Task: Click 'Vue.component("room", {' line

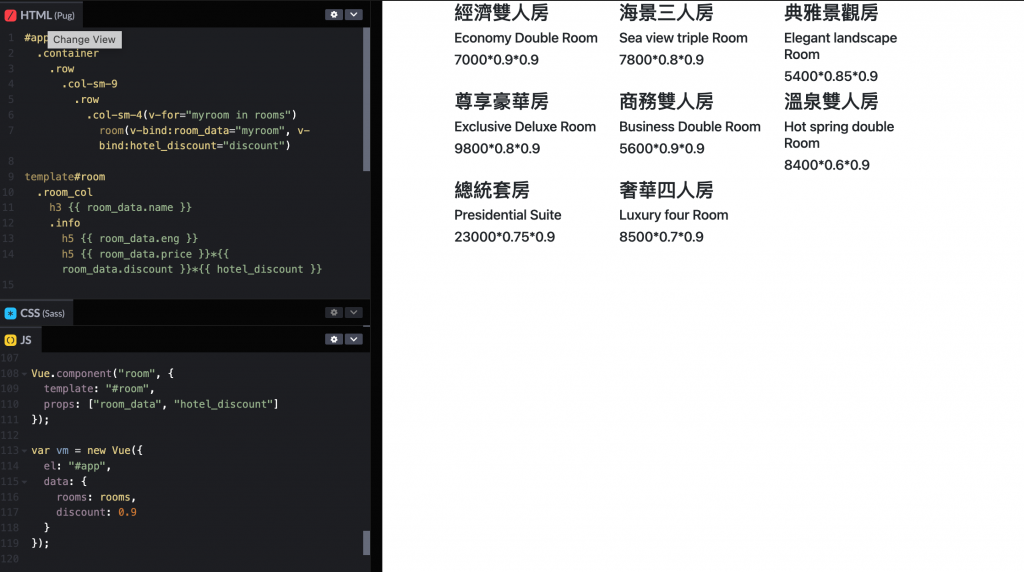Action: [103, 373]
